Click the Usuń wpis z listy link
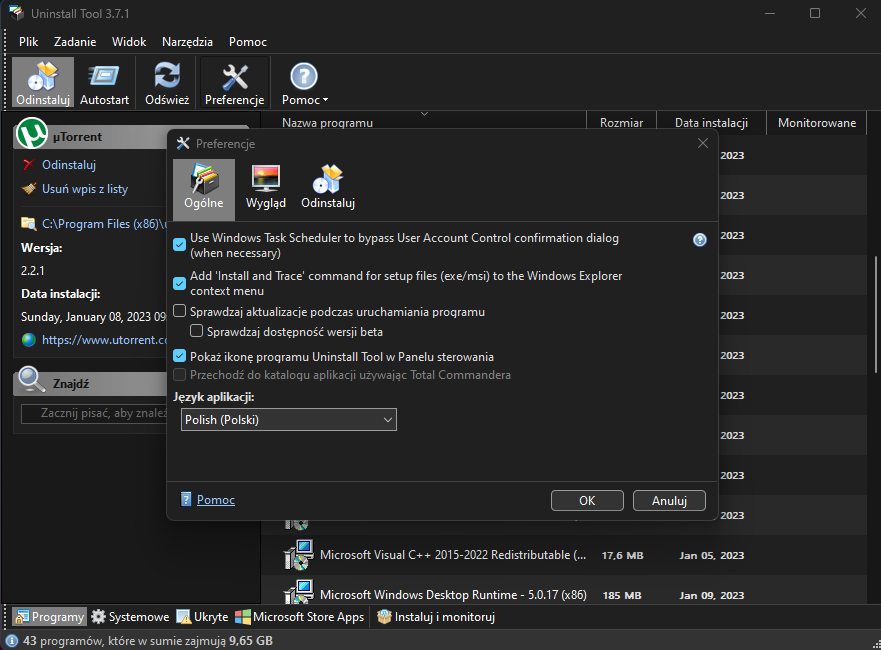Image resolution: width=881 pixels, height=650 pixels. click(x=85, y=189)
